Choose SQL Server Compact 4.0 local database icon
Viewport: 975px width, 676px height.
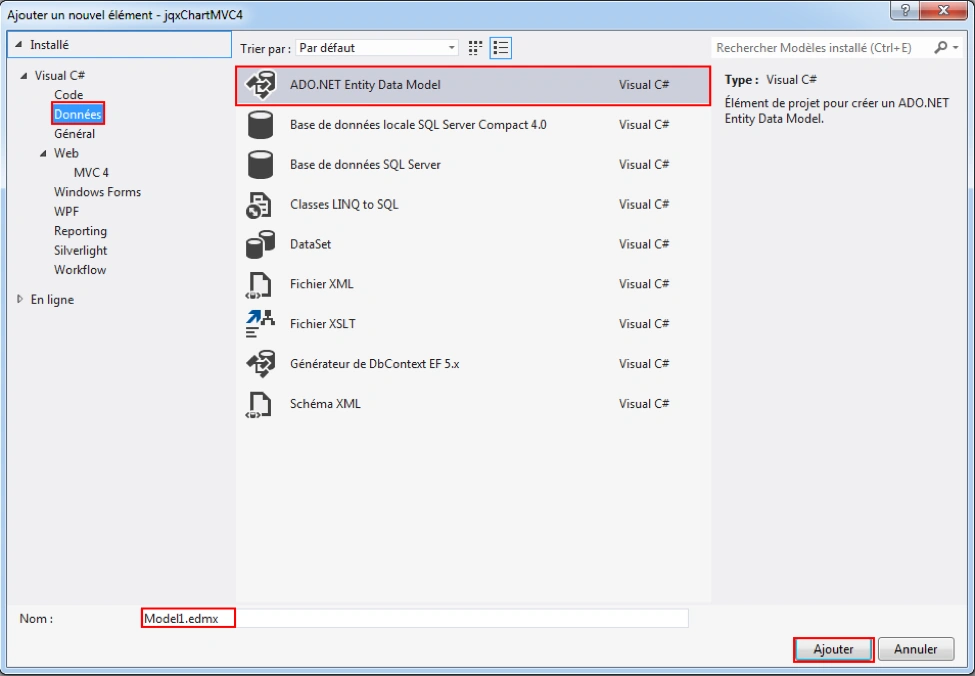pyautogui.click(x=261, y=124)
